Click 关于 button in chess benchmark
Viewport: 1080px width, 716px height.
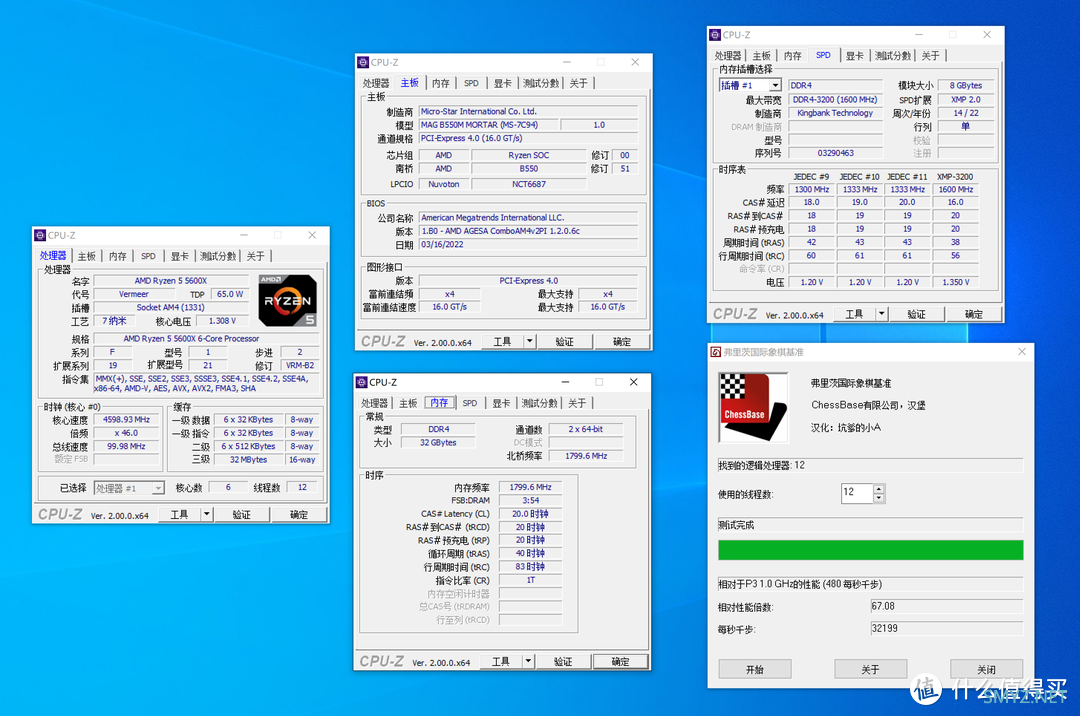coord(871,669)
